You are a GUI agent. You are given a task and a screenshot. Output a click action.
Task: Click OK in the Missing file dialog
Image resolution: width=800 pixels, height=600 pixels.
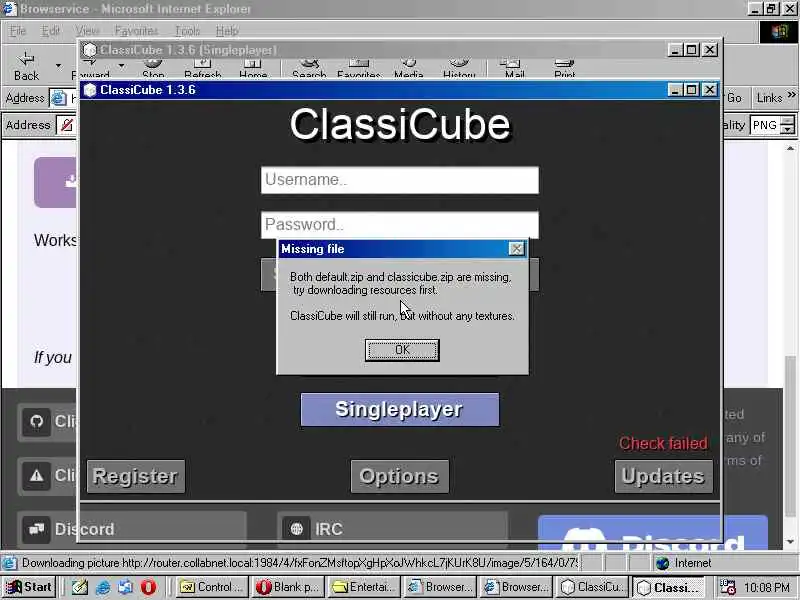coord(402,350)
